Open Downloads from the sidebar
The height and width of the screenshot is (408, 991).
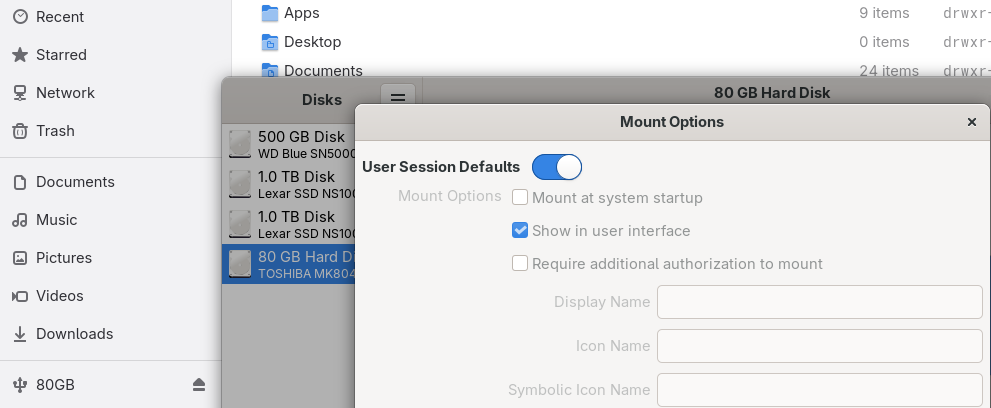(x=74, y=334)
